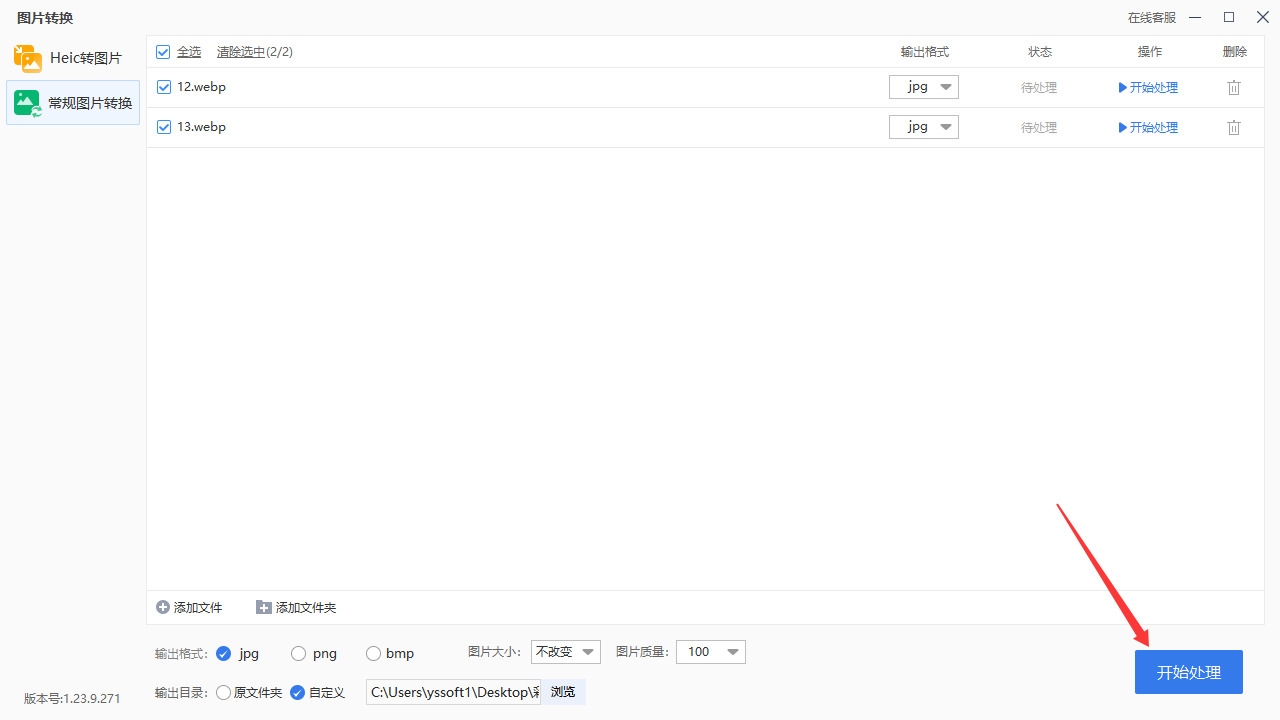Toggle the 全选 checkbox
Image resolution: width=1280 pixels, height=720 pixels.
pyautogui.click(x=163, y=51)
